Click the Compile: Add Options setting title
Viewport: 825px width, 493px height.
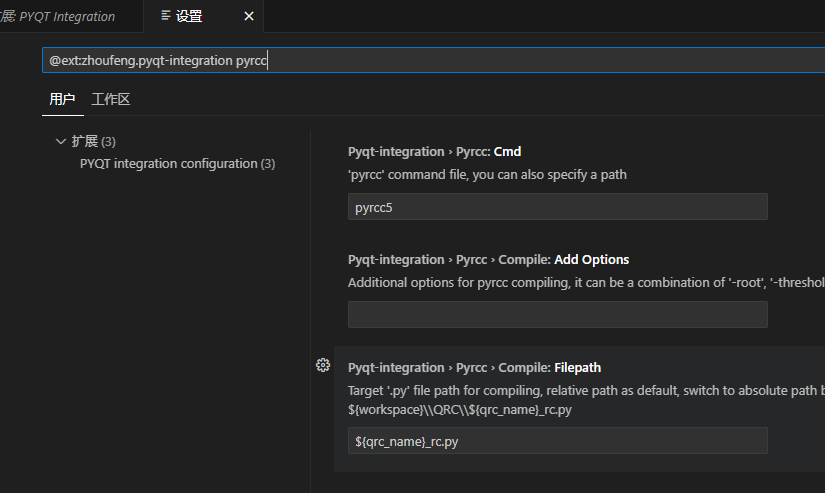488,260
